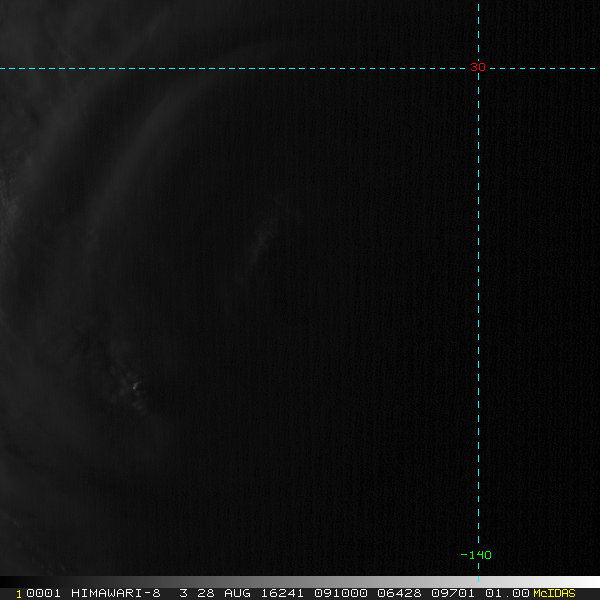
Task: Click the green -140 longitude label
Action: [476, 555]
